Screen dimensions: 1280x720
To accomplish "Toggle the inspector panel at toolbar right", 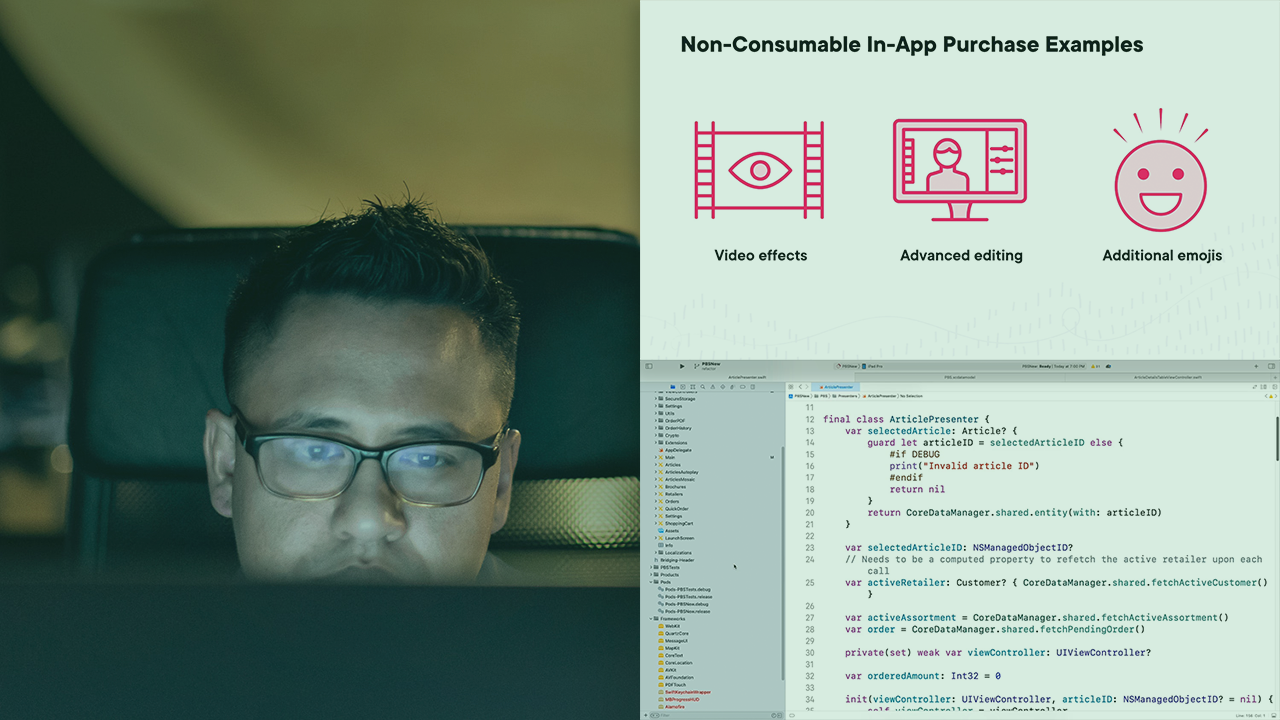I will [1271, 366].
